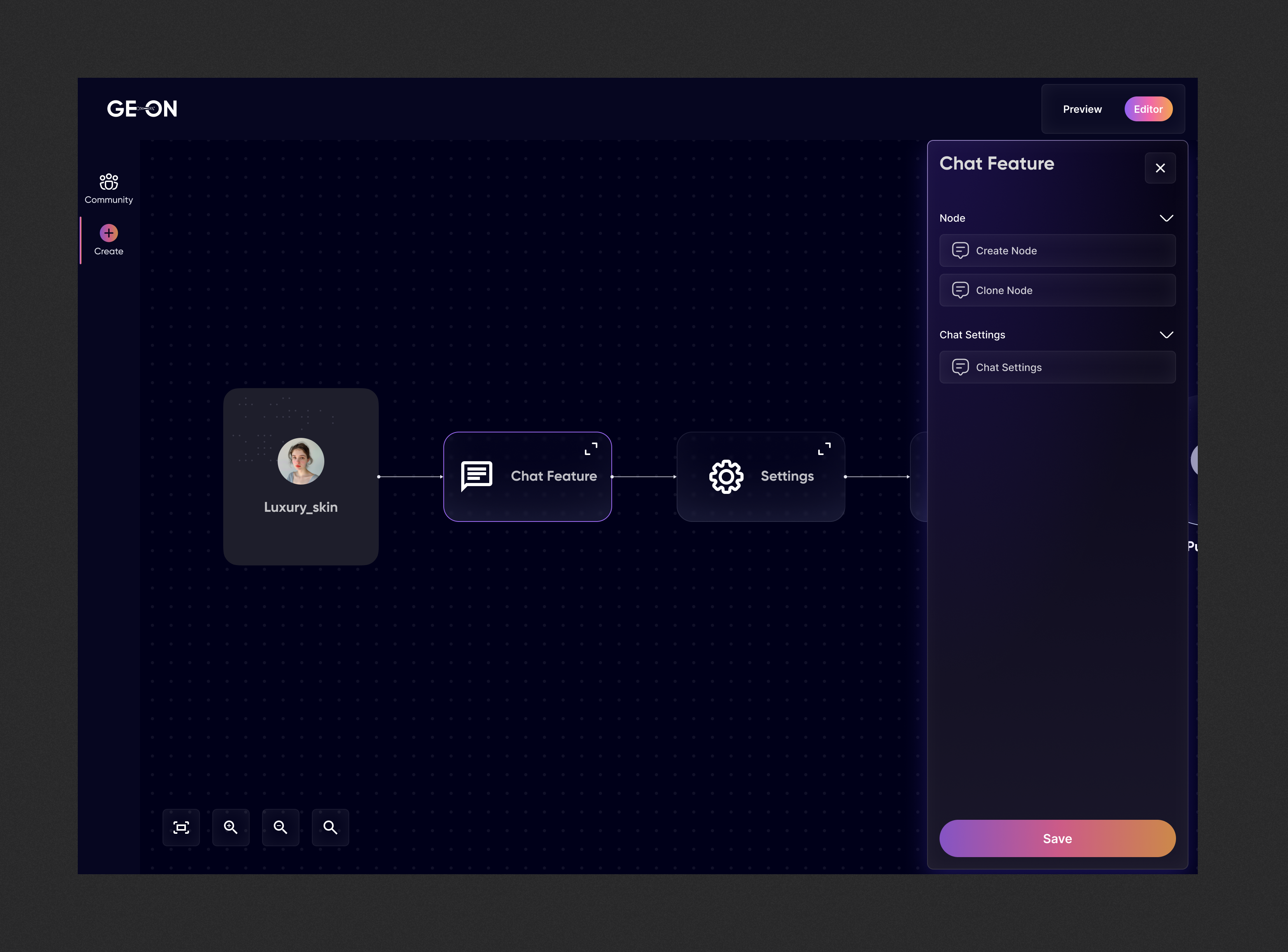Select the Create Node option
1288x952 pixels.
1057,251
